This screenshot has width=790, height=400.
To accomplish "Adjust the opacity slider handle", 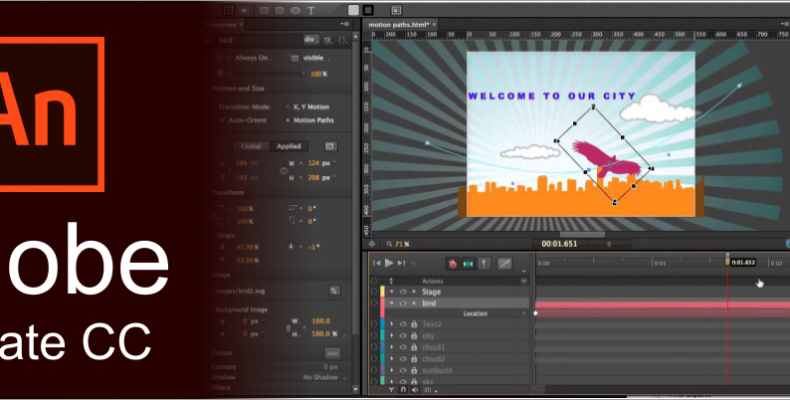I will point(303,74).
